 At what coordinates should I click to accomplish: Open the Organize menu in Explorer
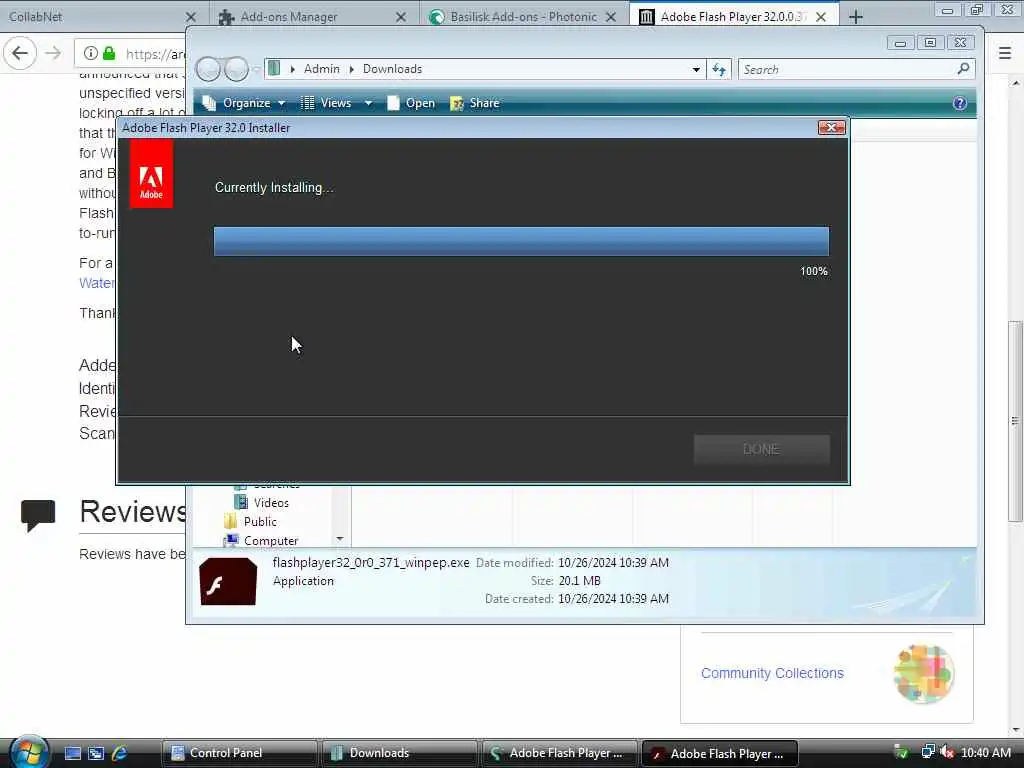point(246,103)
